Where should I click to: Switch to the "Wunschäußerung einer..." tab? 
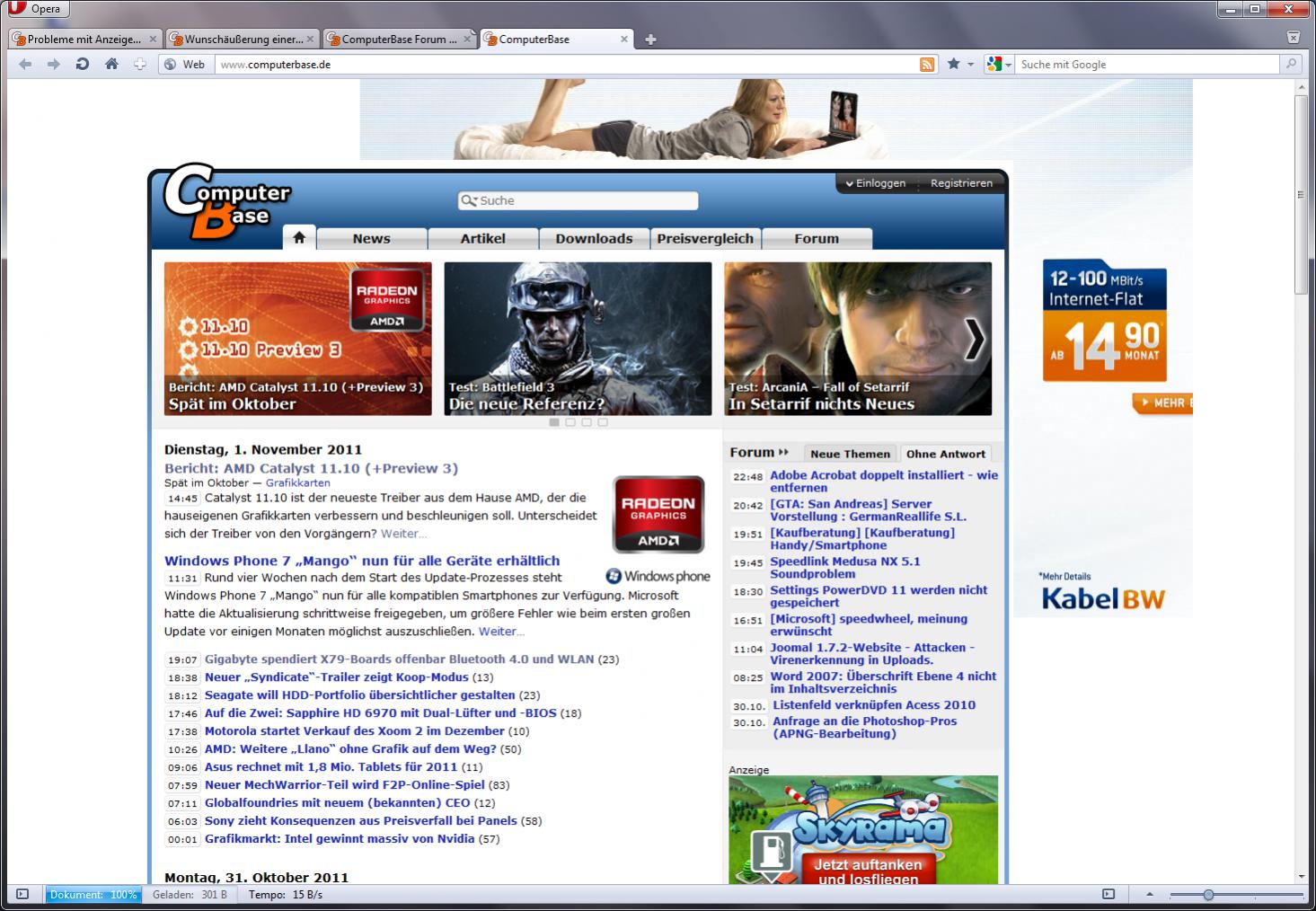(x=243, y=40)
